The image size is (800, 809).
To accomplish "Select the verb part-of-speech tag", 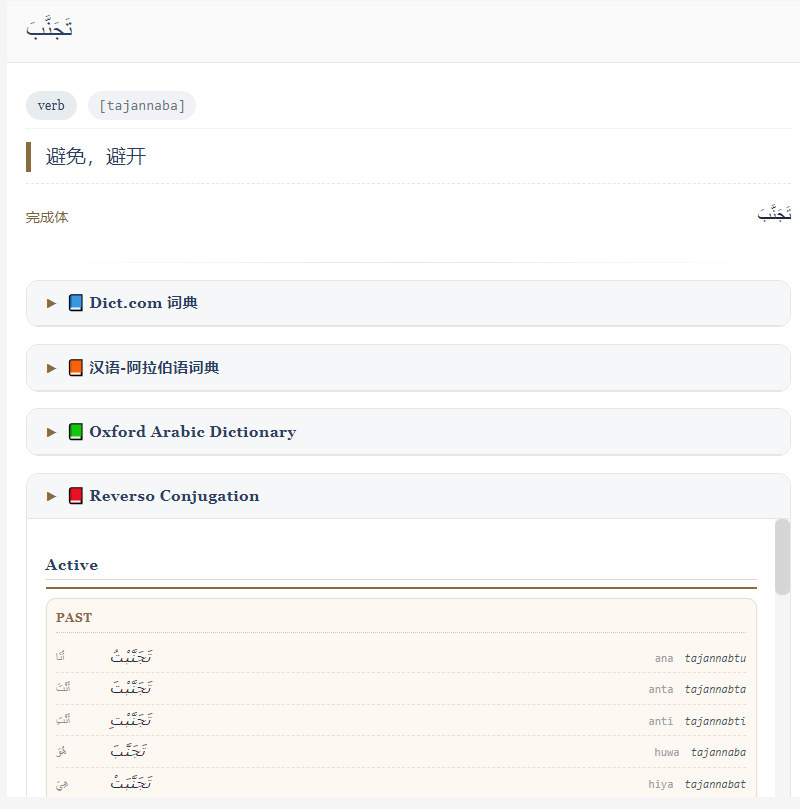I will [51, 106].
